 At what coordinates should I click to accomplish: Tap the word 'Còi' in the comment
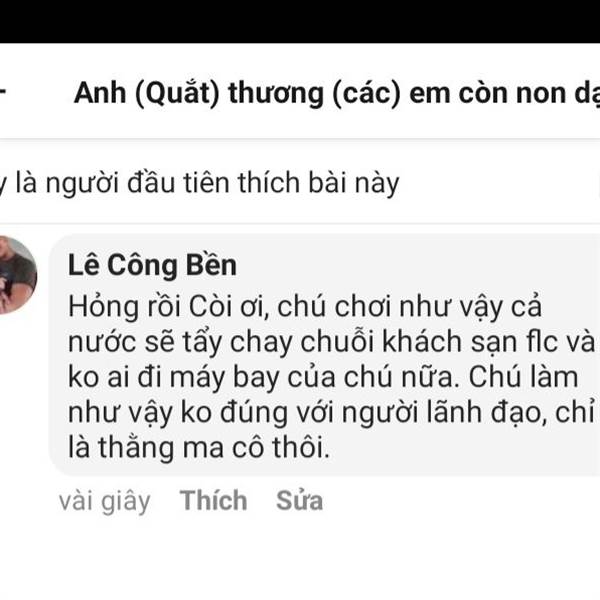coord(210,307)
